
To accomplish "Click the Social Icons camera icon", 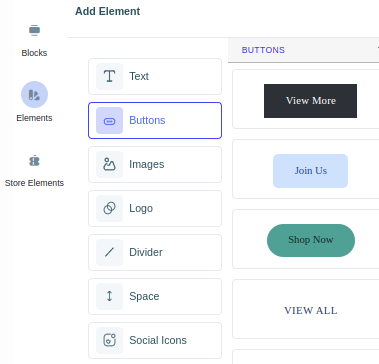I will pos(109,340).
